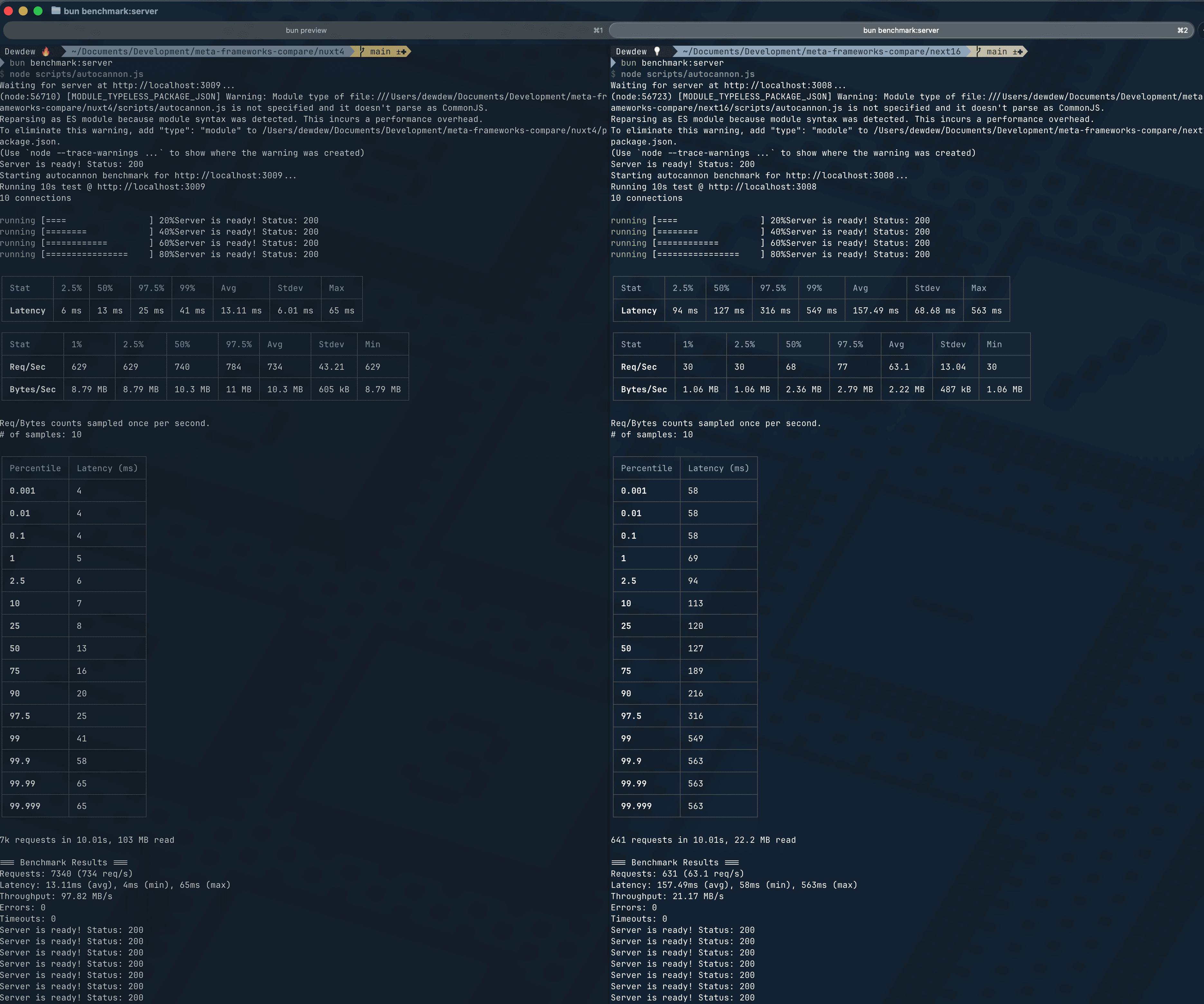
Task: Click the ✚ dirty indicator in the next16 prompt
Action: 1020,51
